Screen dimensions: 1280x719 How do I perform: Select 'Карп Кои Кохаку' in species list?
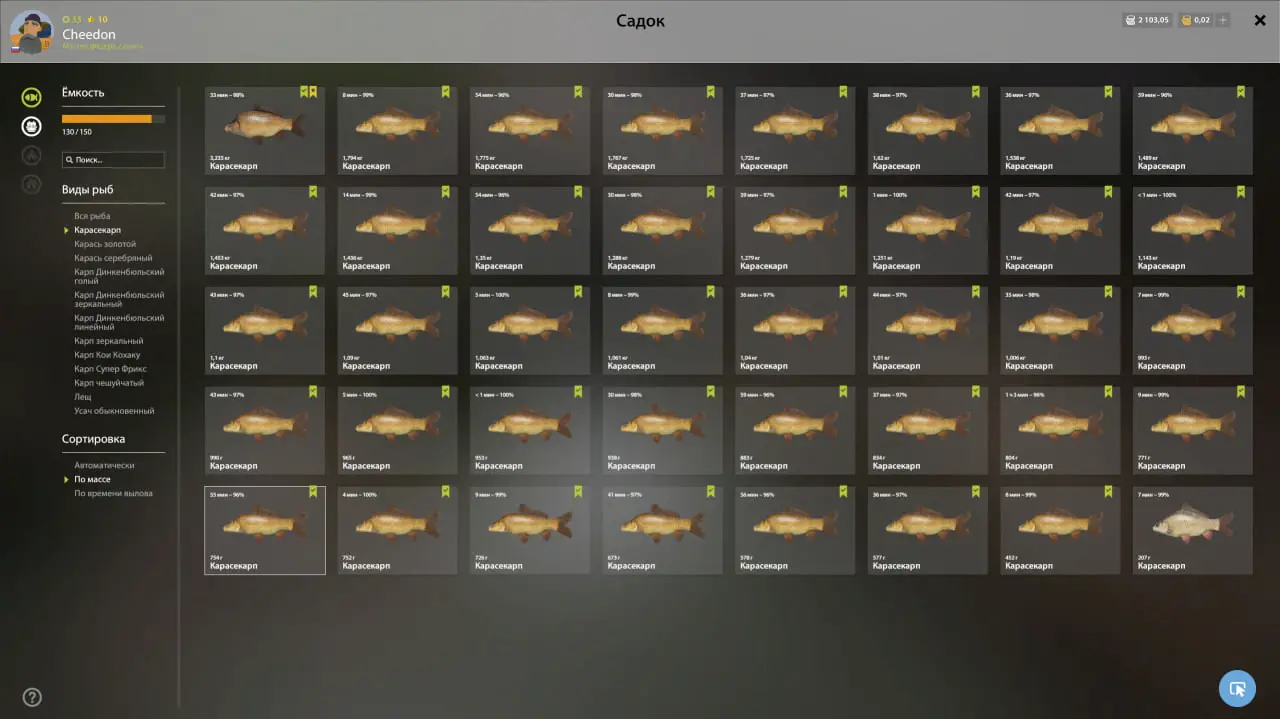pos(107,355)
